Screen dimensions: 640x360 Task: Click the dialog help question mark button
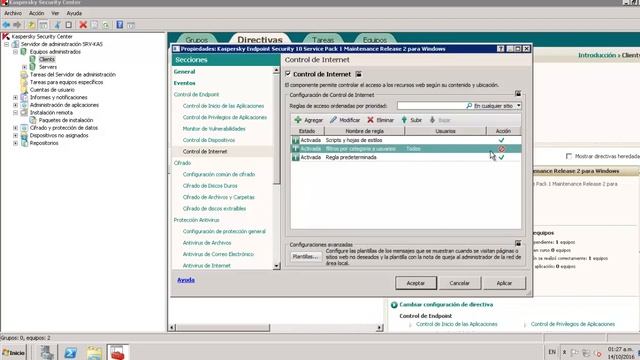[x=500, y=49]
